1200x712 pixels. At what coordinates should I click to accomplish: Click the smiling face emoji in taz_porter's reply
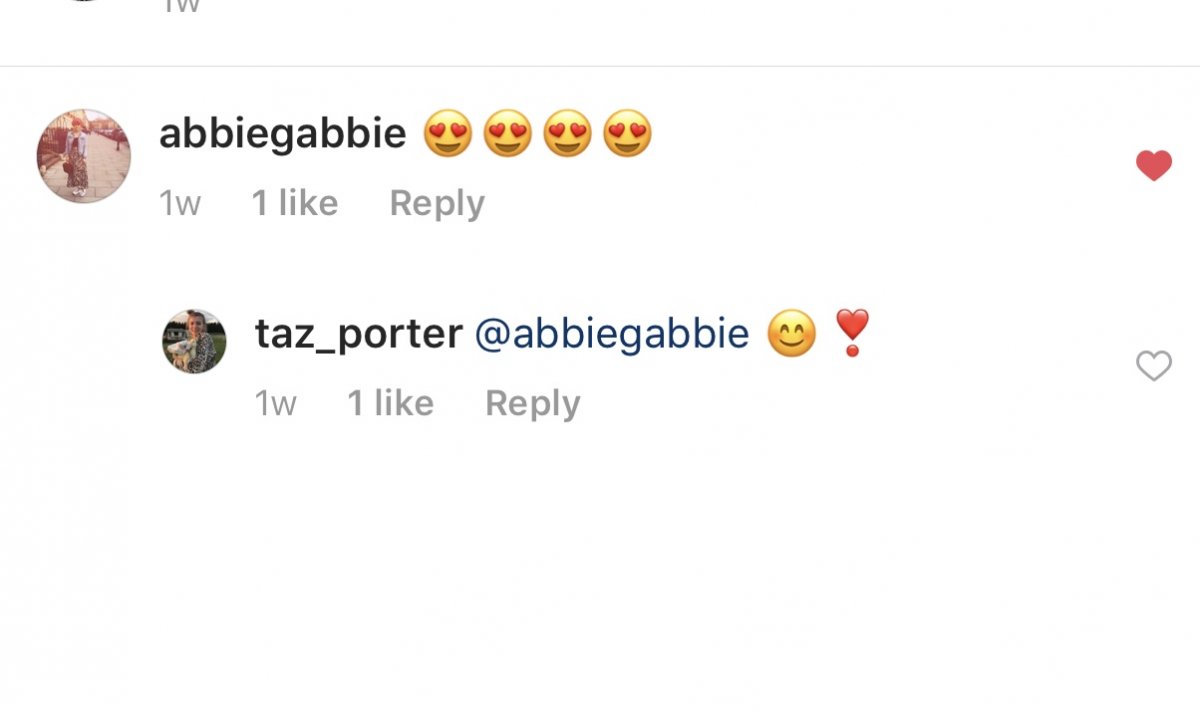(791, 334)
